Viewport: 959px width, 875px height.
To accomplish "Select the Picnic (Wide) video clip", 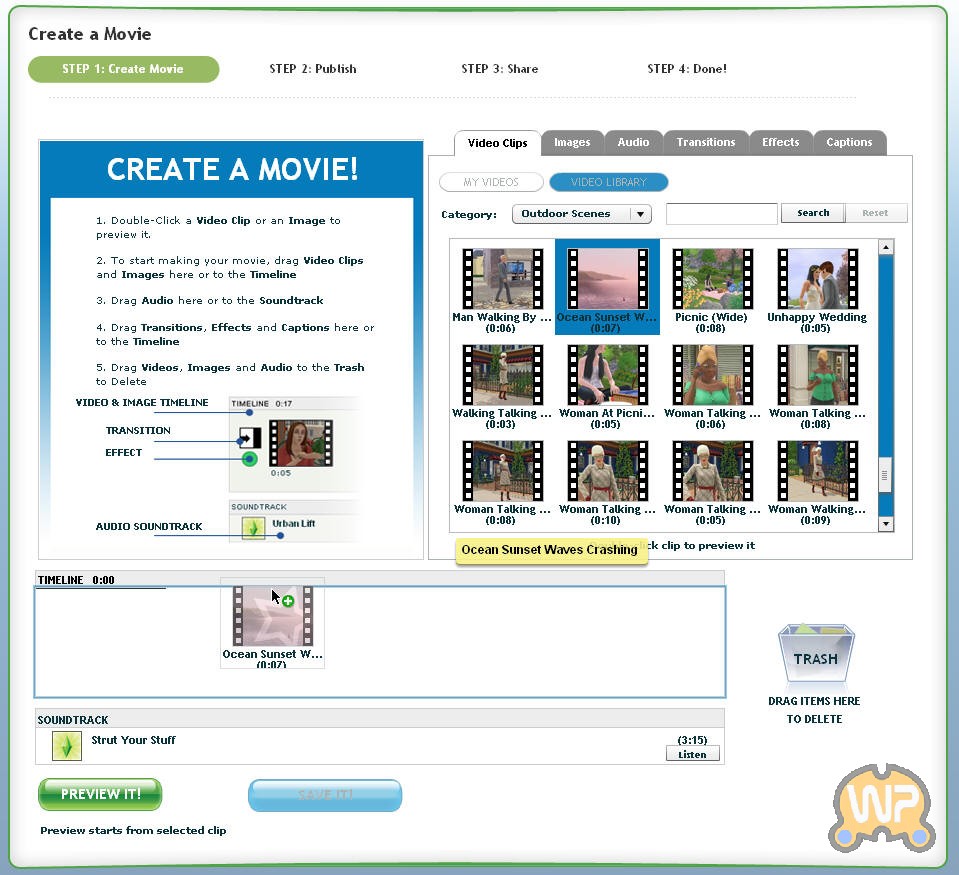I will [712, 279].
